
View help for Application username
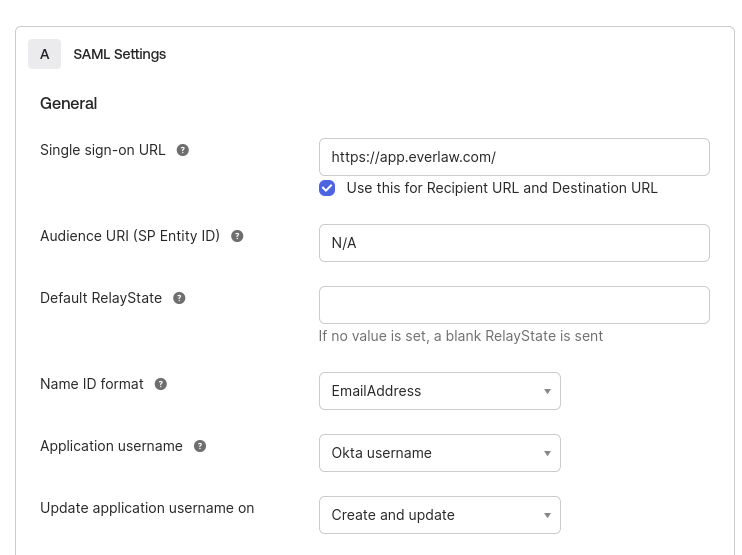200,446
